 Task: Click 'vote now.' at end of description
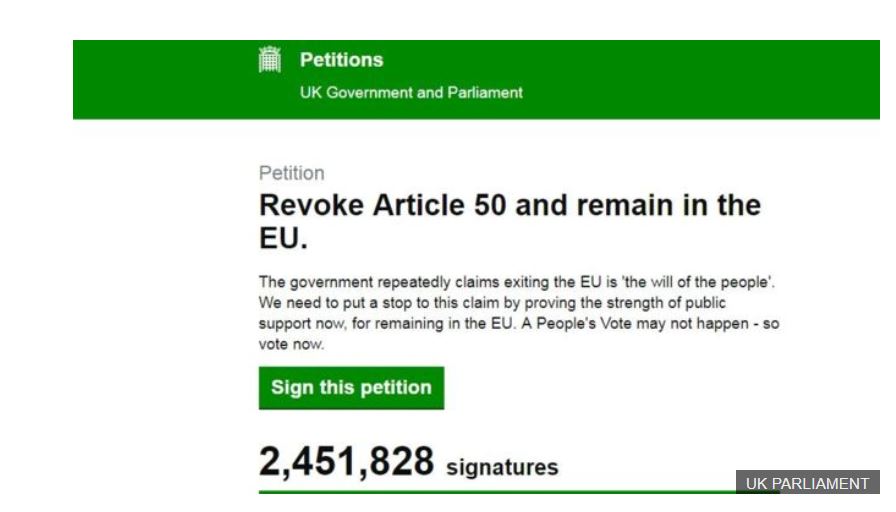click(292, 344)
